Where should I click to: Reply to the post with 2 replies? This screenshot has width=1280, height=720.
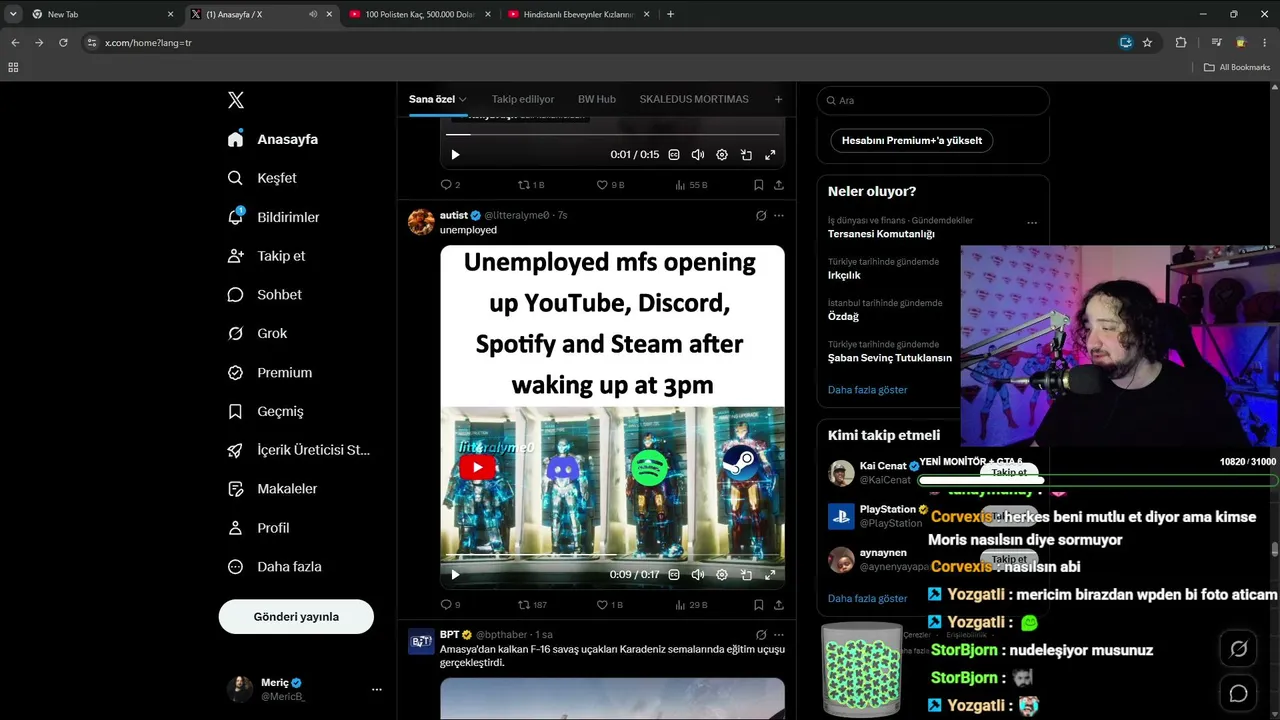coord(446,185)
